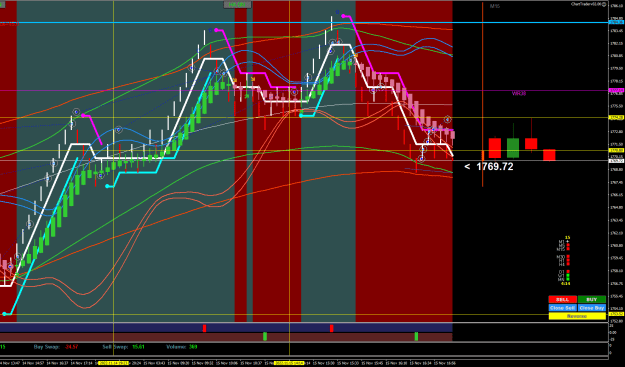The image size is (625, 367).
Task: Select the second red signal bar in subwindow
Action: 331,328
